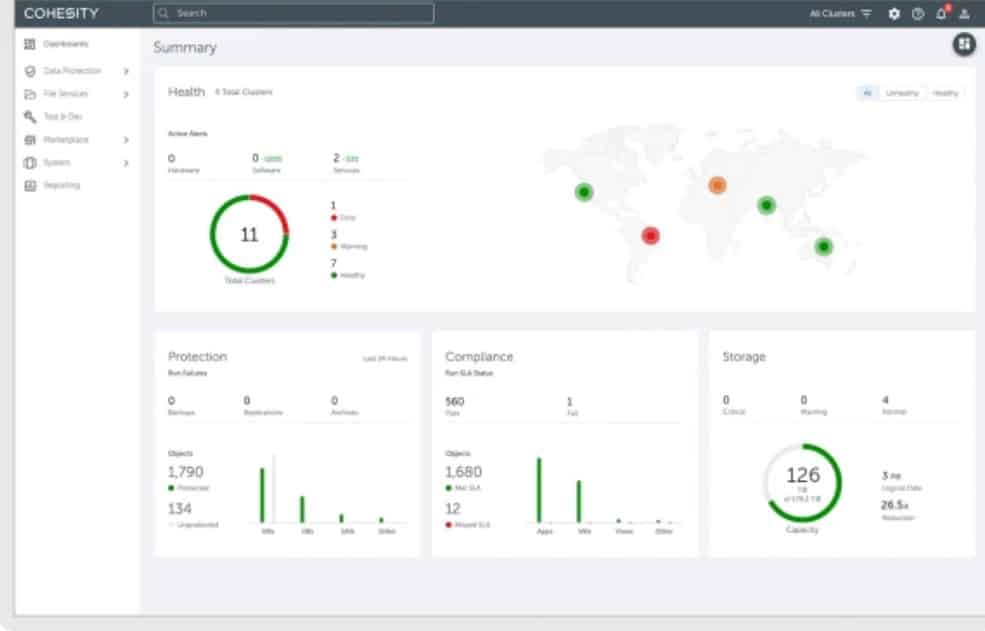
Task: Click the Storage card title
Action: pos(744,356)
